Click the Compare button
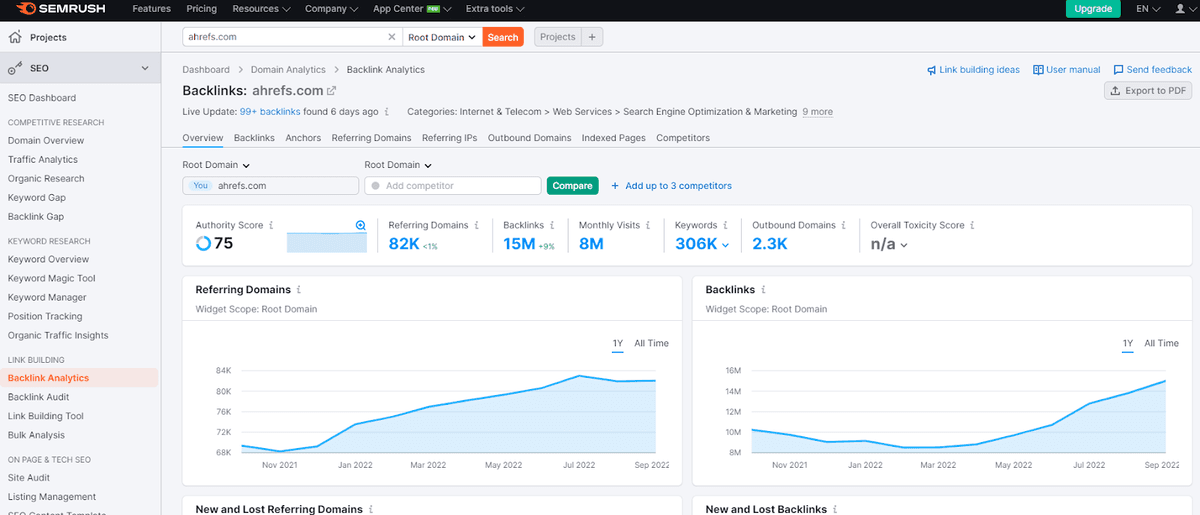 point(572,186)
